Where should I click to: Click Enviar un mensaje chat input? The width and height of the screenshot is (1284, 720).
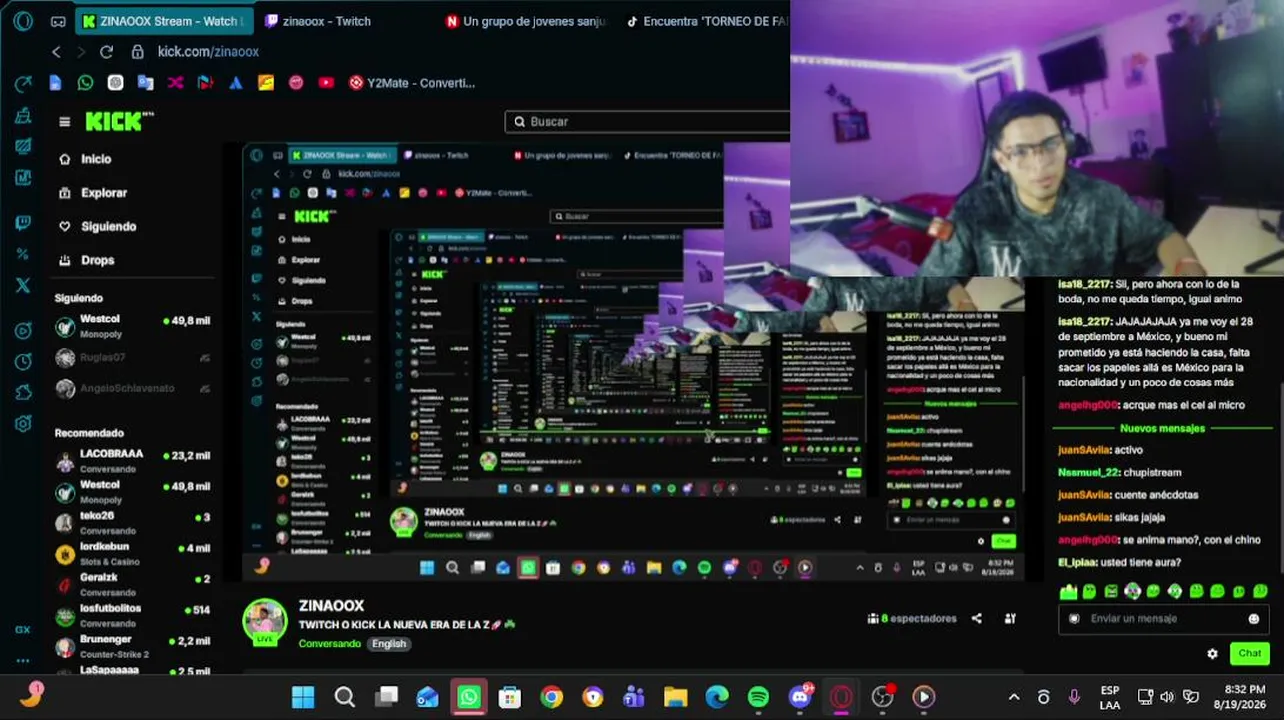pos(1162,619)
